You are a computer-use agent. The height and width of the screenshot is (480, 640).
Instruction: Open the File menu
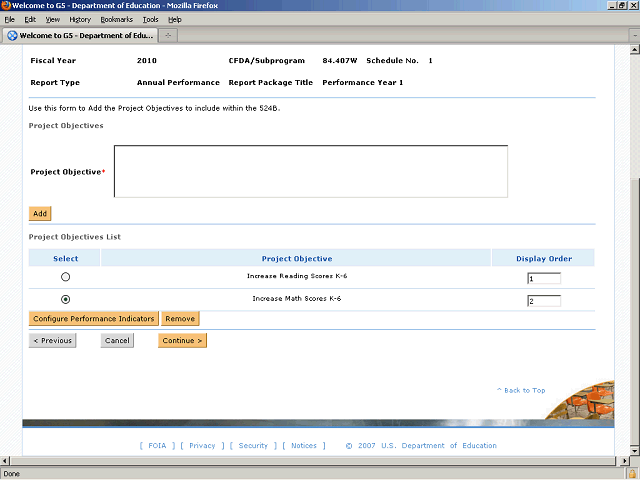[x=9, y=20]
